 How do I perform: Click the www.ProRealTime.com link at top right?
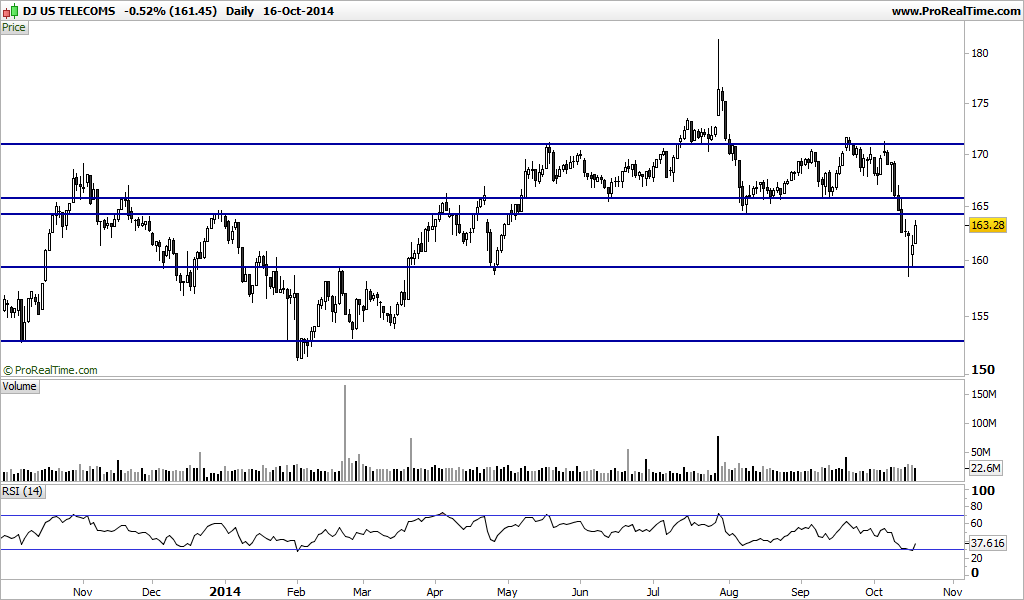[955, 11]
